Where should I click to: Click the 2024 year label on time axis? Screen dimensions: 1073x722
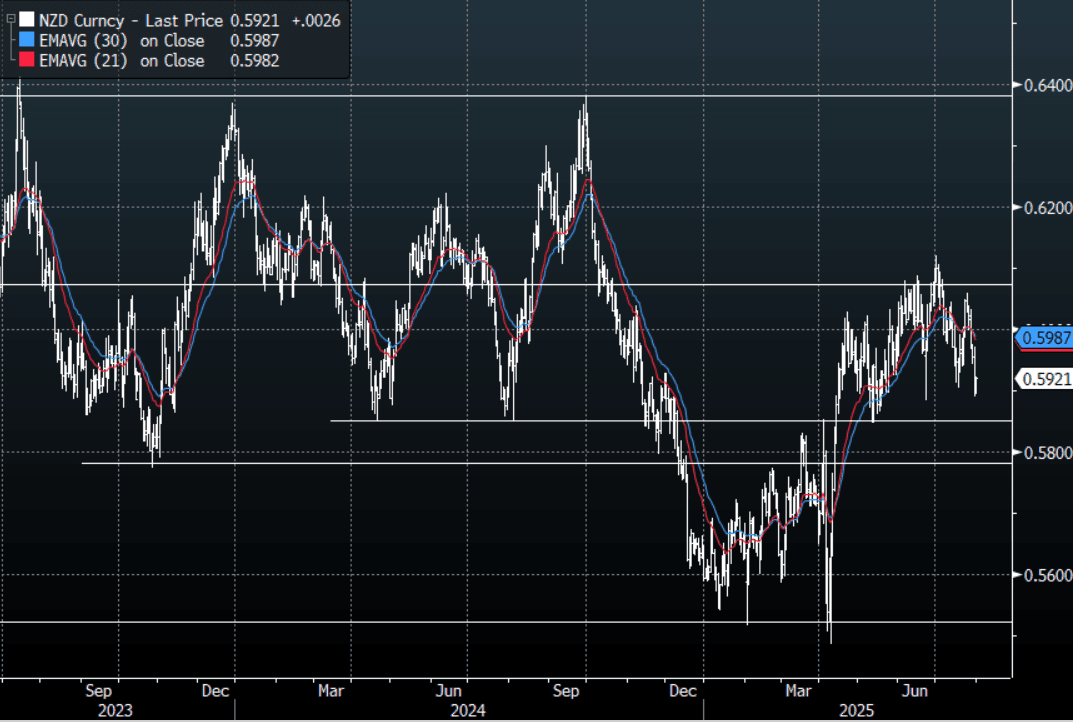coord(467,710)
